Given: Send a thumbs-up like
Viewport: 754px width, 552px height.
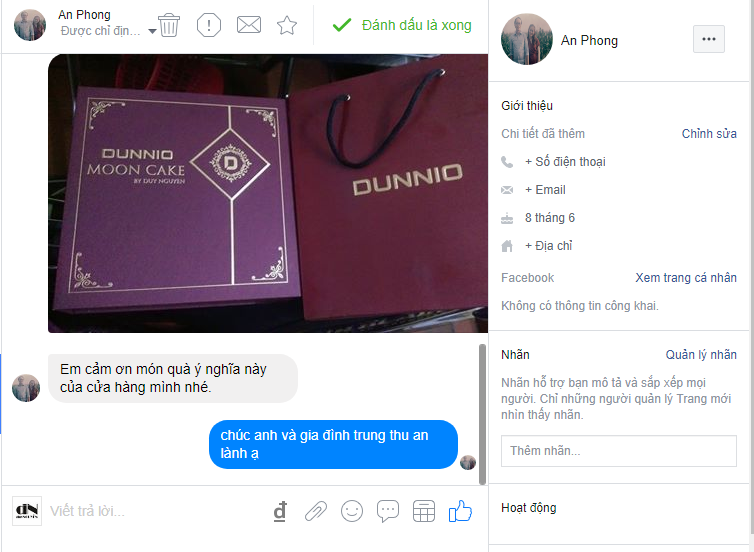Looking at the screenshot, I should tap(460, 511).
